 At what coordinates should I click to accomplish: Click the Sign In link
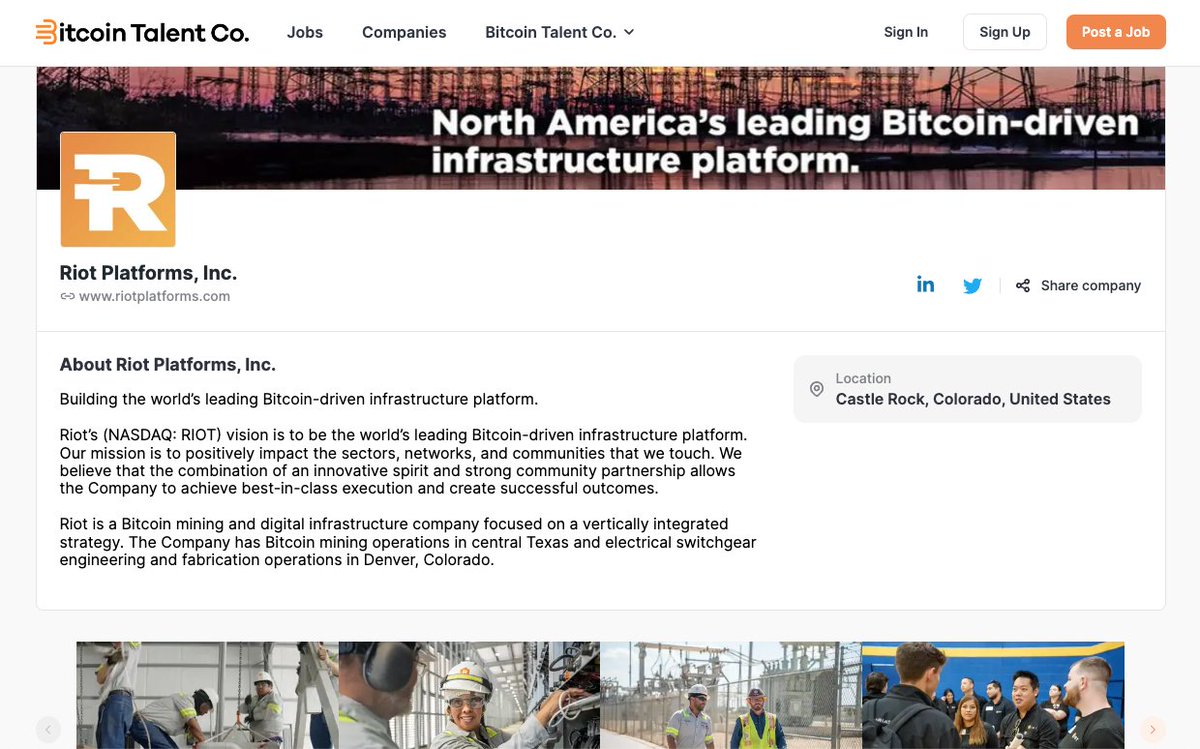pos(906,32)
